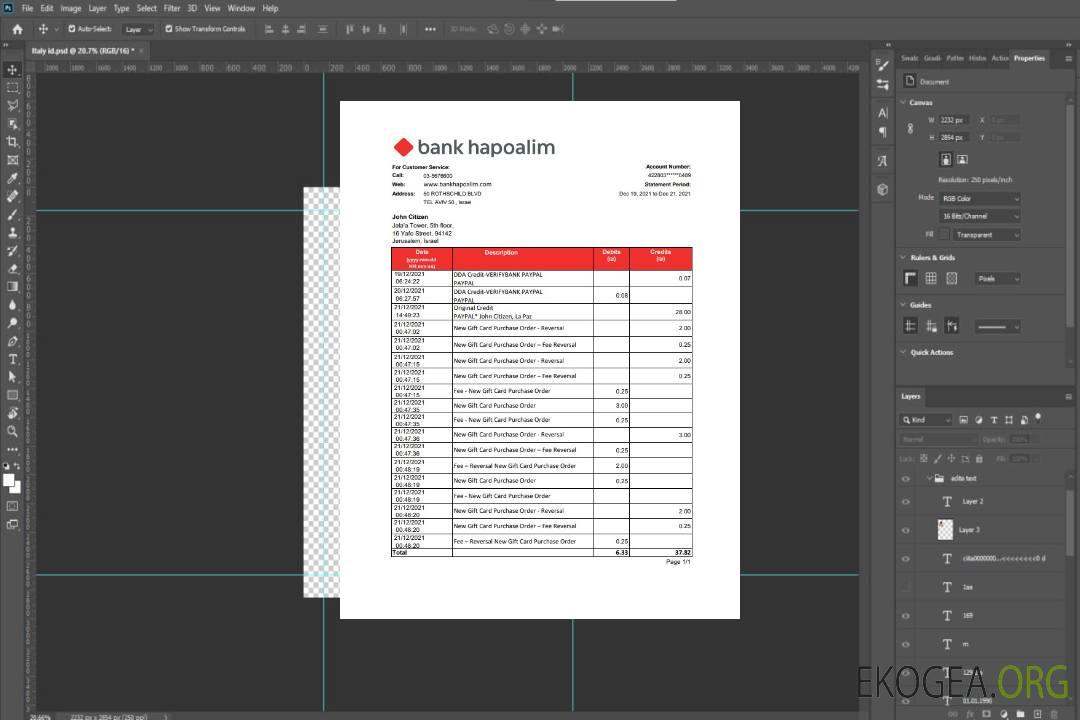The width and height of the screenshot is (1080, 720).
Task: Click the grid icon under Rulers & Grids
Action: pos(930,278)
